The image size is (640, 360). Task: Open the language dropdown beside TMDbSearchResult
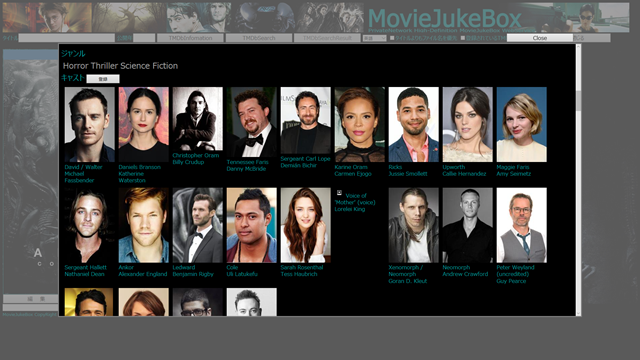pos(374,38)
